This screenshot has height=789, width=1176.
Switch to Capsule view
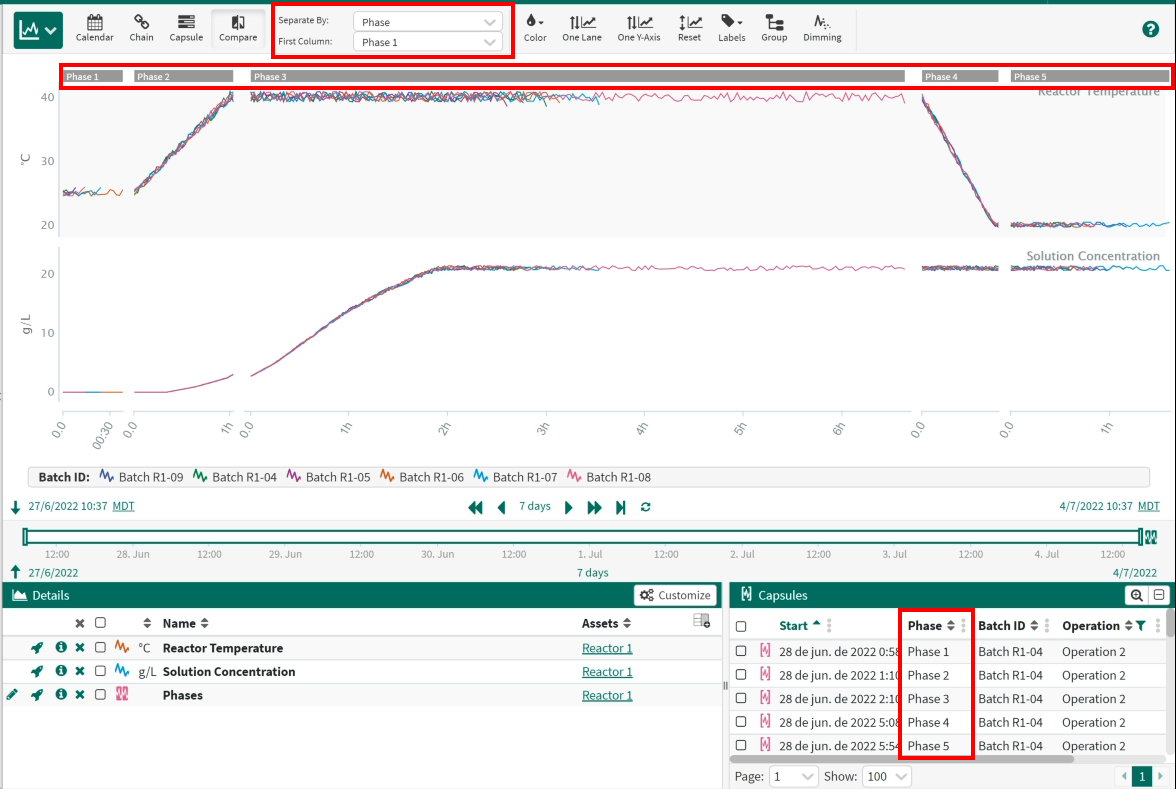186,28
